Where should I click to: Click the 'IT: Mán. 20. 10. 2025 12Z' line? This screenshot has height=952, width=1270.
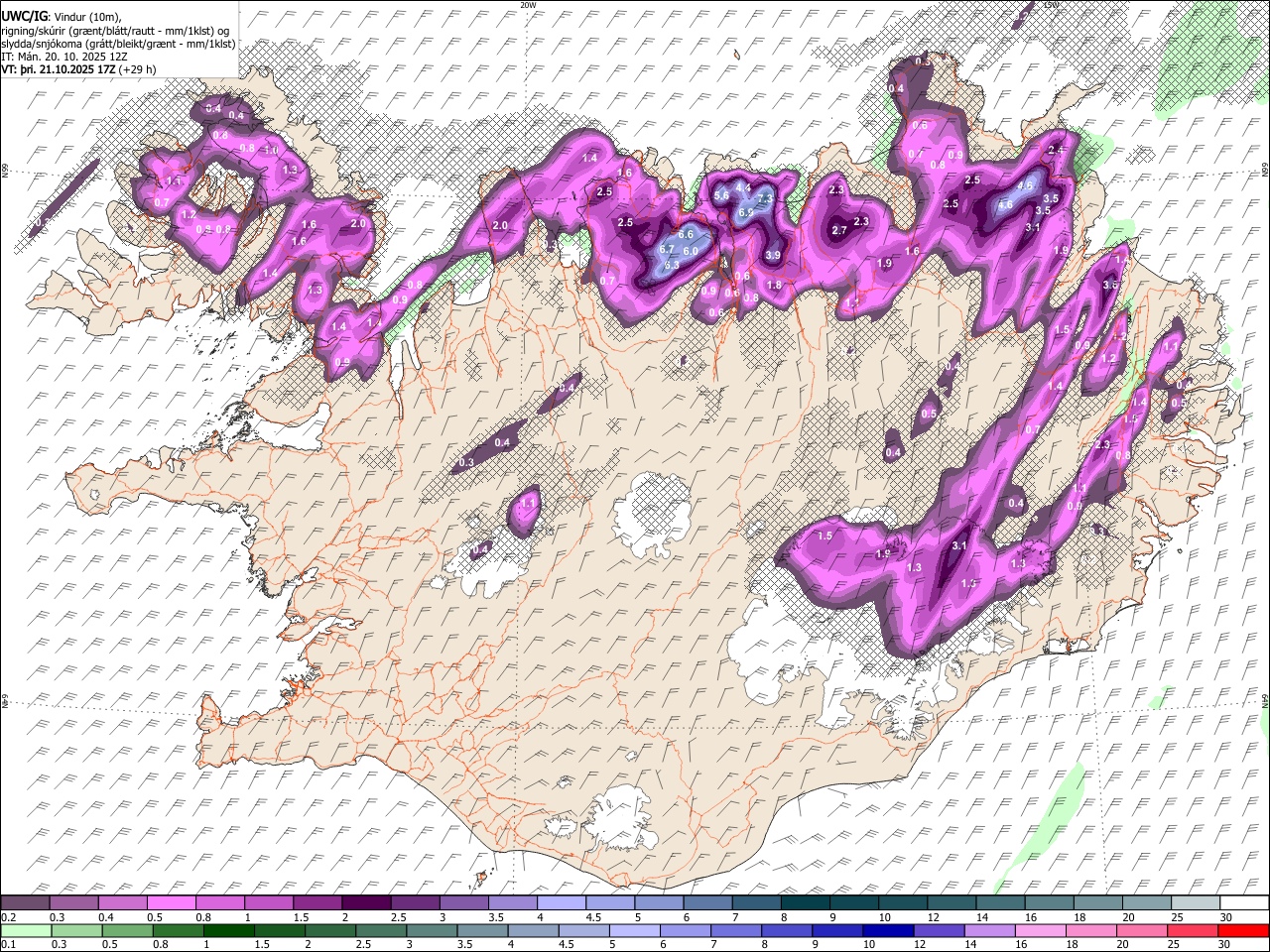pos(65,57)
